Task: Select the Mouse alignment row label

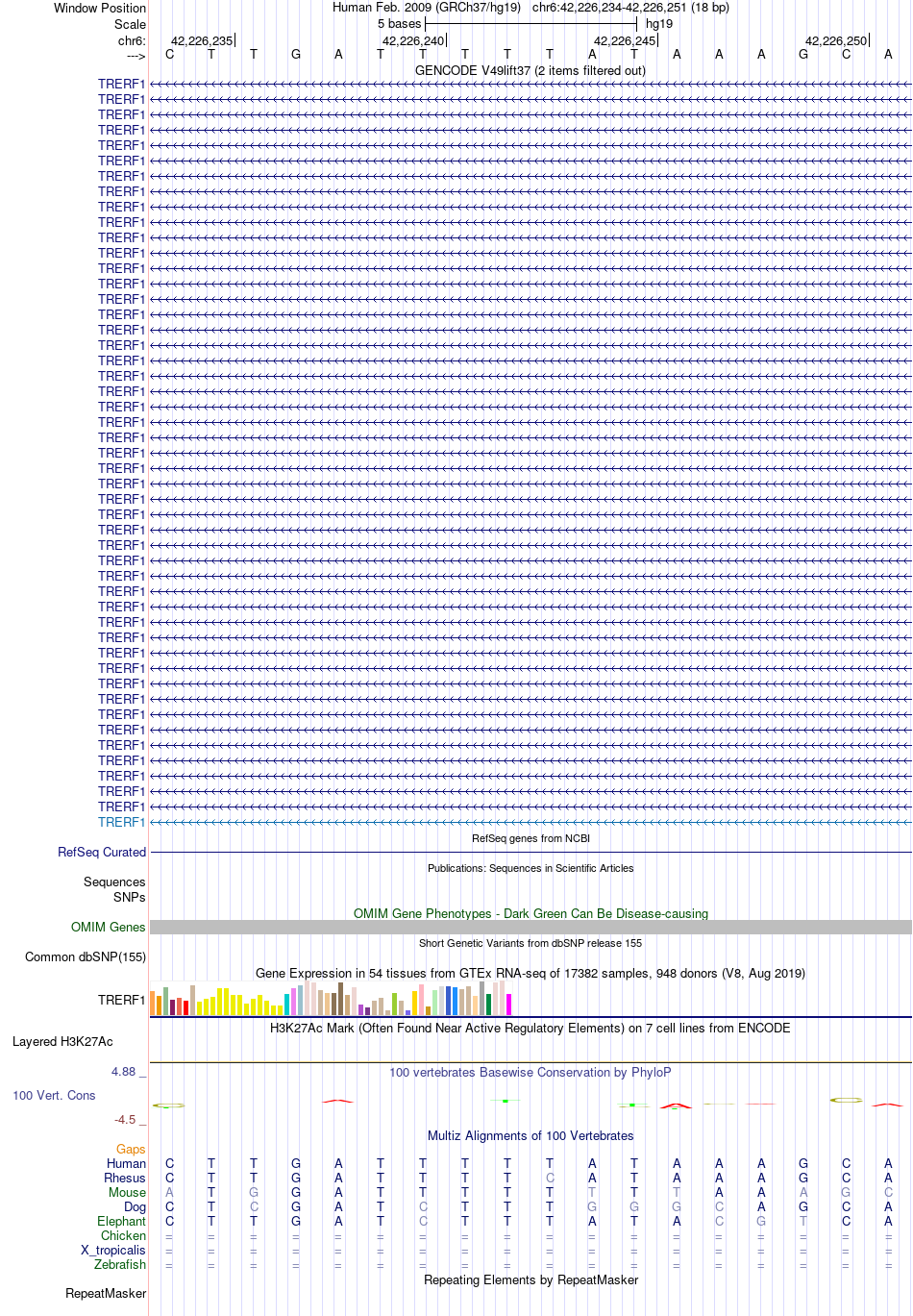Action: pyautogui.click(x=128, y=1192)
